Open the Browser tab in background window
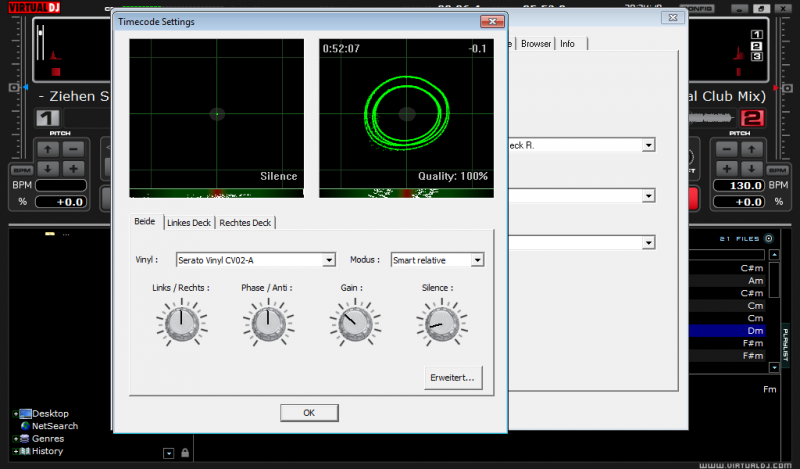800x469 pixels. (x=536, y=44)
